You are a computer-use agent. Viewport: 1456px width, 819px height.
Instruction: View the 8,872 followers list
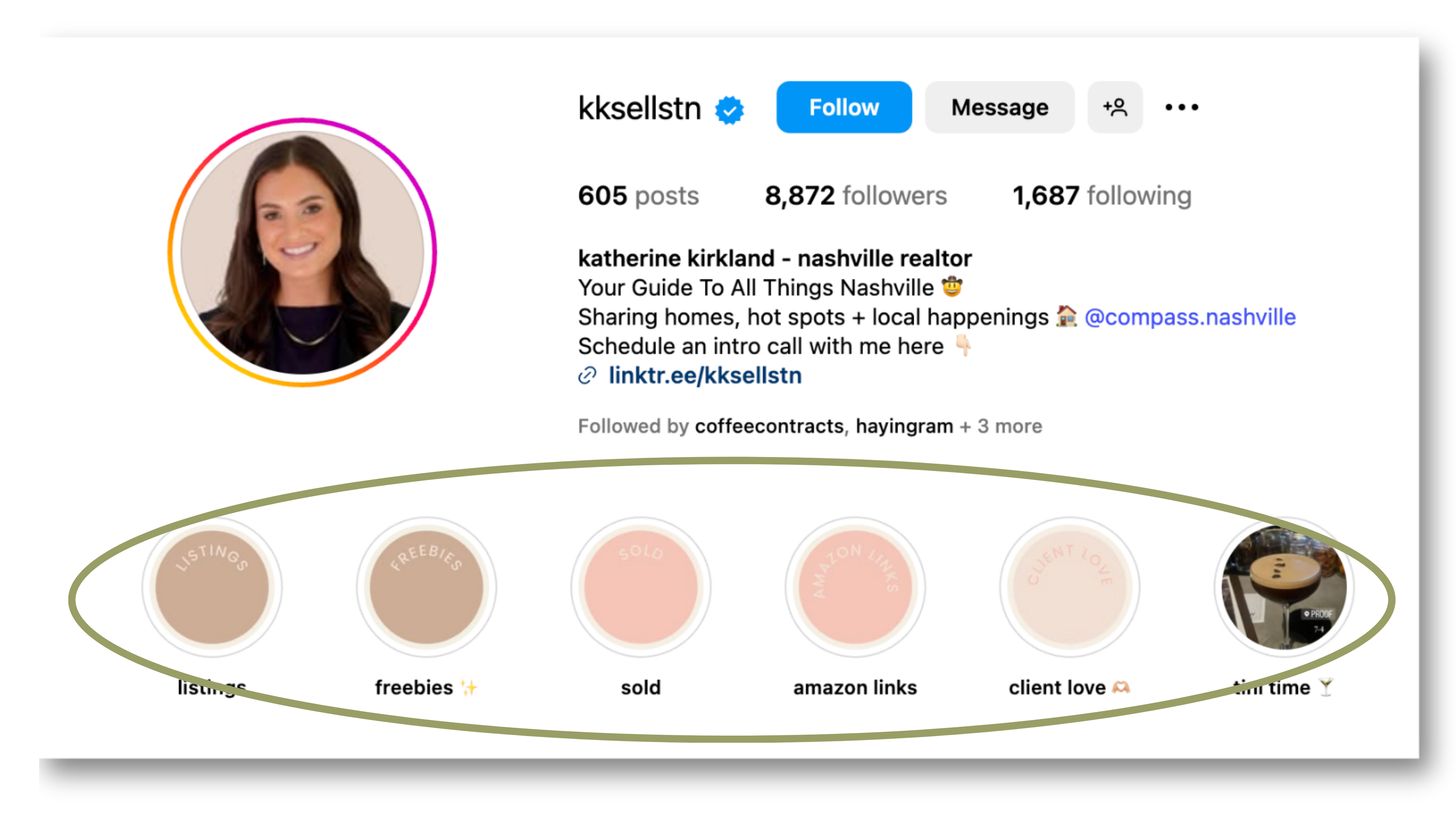[856, 195]
